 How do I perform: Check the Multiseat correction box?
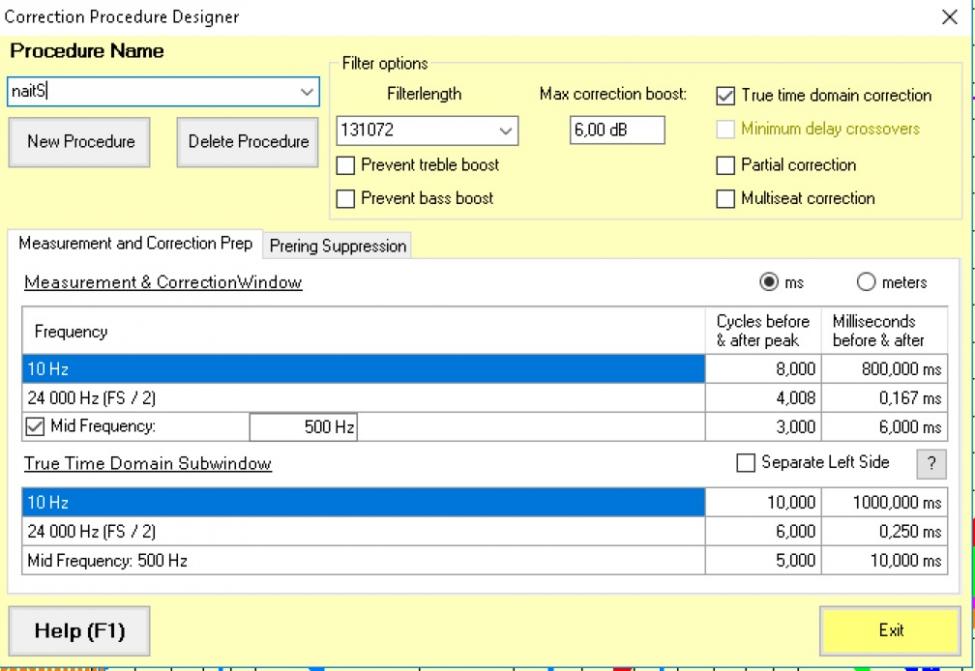click(725, 198)
